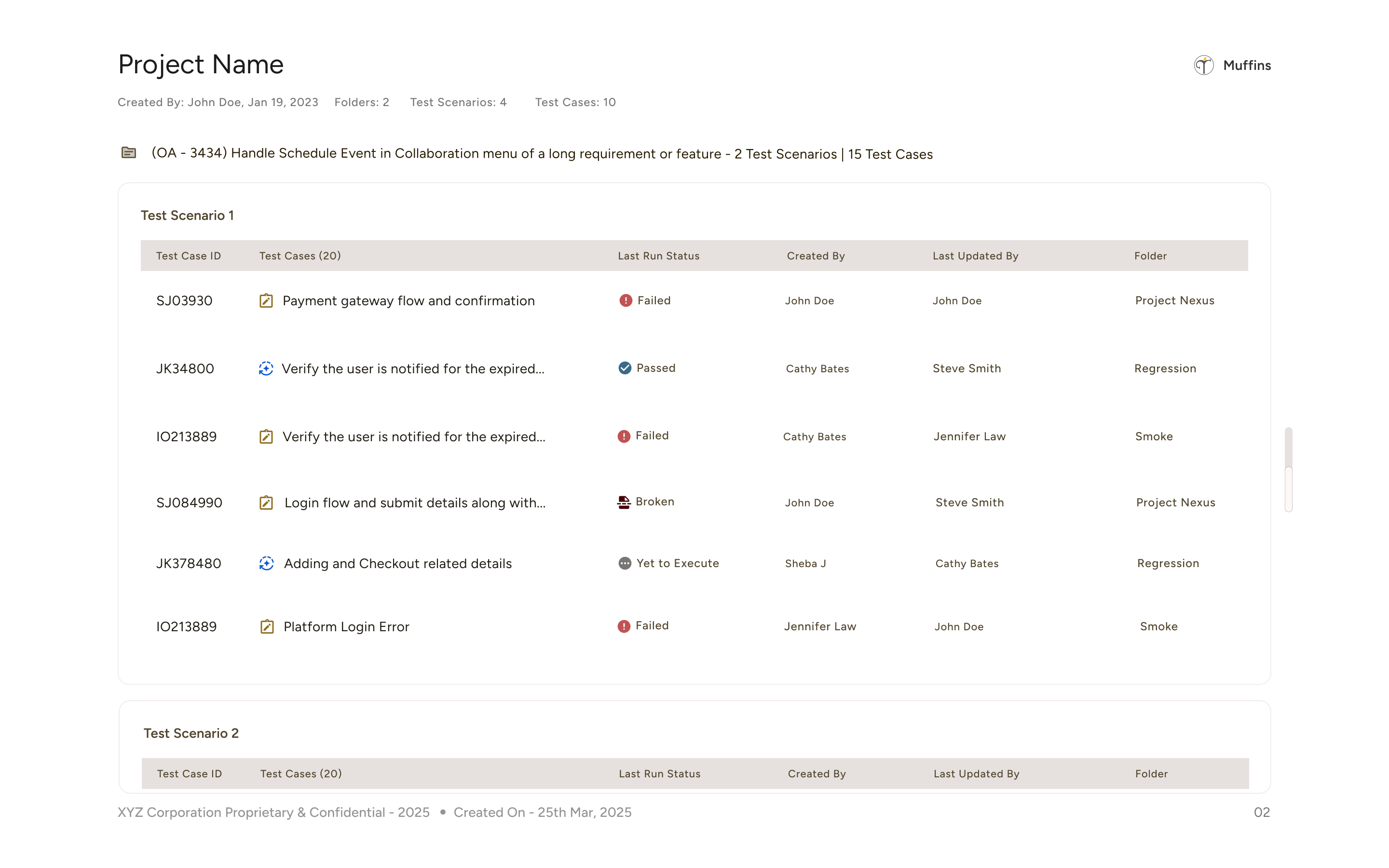Click the manual test icon beside Payment gateway flow
The height and width of the screenshot is (868, 1389).
266,300
